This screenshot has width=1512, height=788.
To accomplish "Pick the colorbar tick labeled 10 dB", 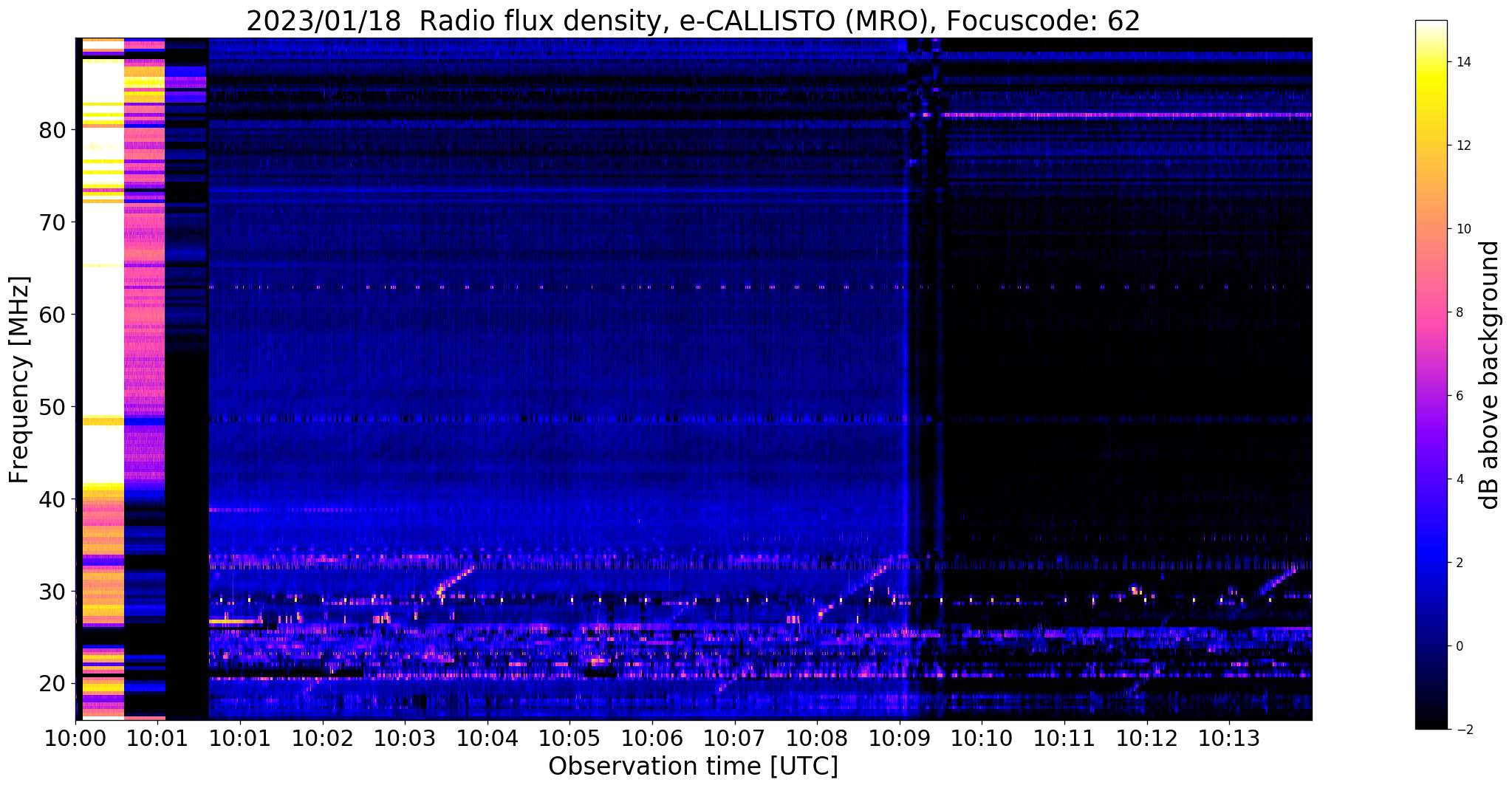I will tap(1464, 229).
